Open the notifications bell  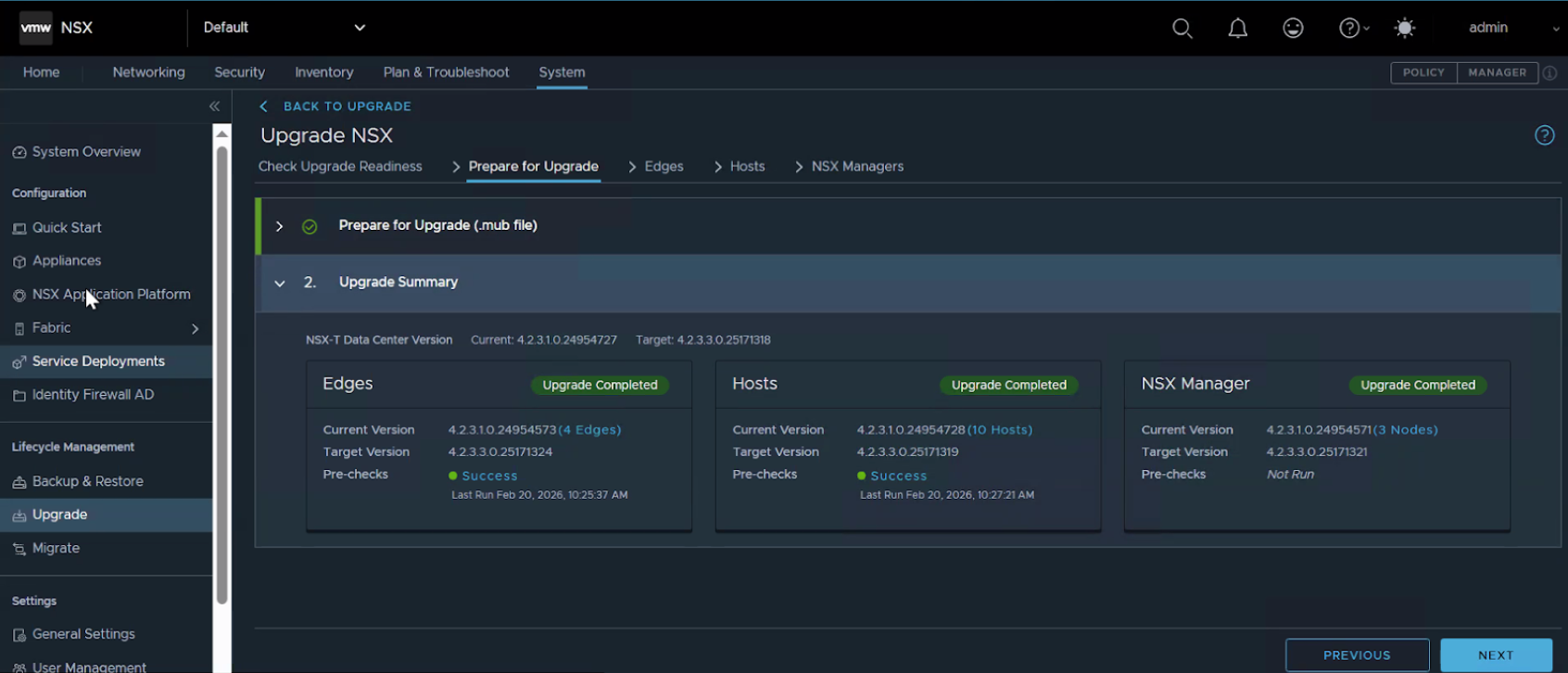1237,28
